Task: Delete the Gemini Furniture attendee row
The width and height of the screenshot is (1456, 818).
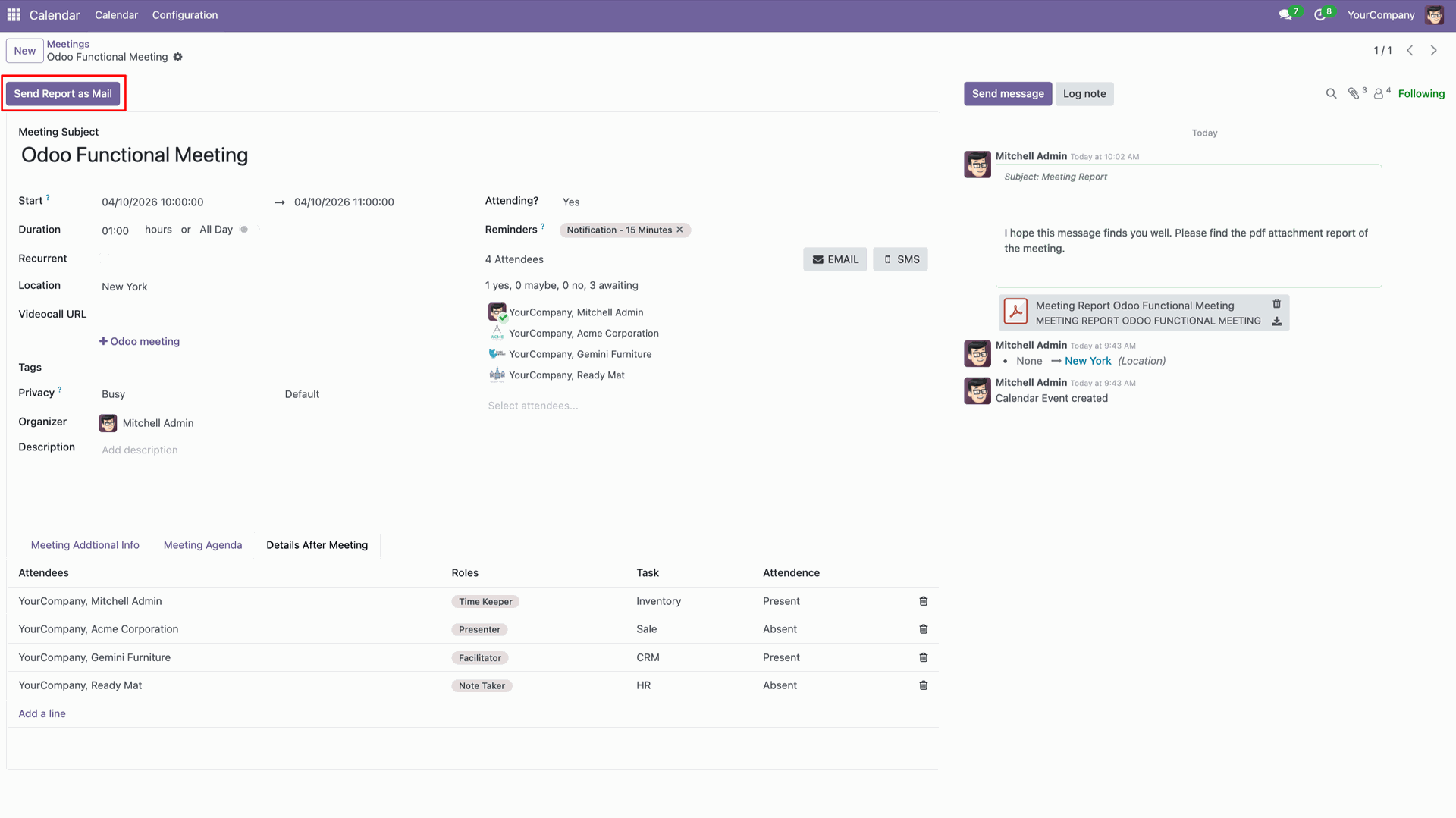Action: [923, 657]
